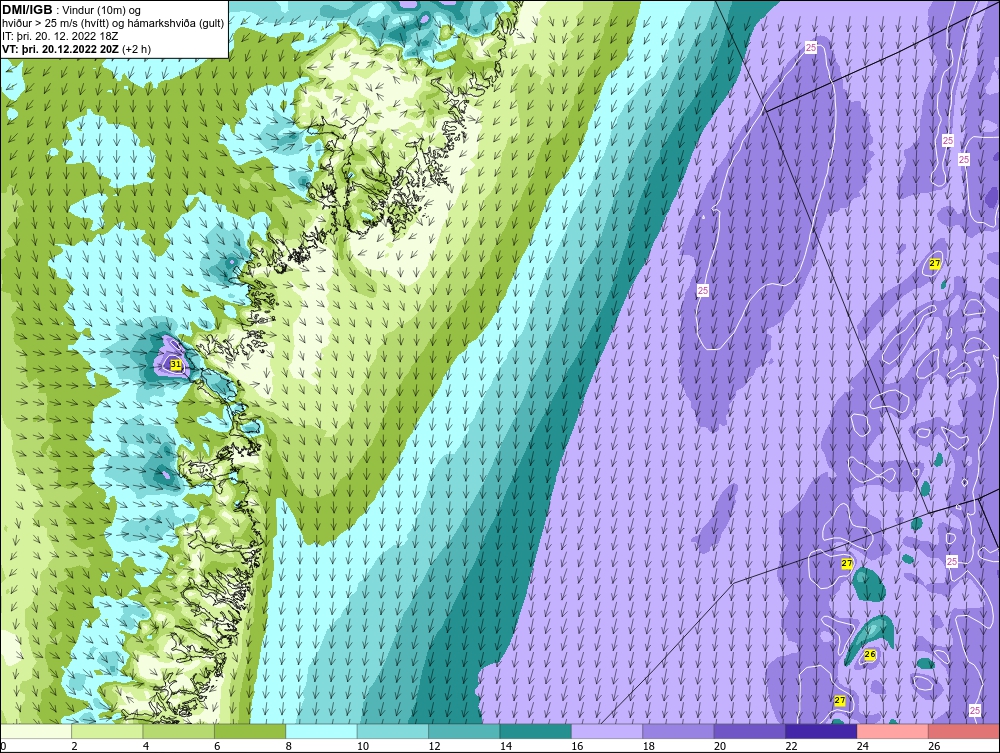This screenshot has width=1000, height=753.
Task: Click the legend scale tick label 18
Action: 648,746
